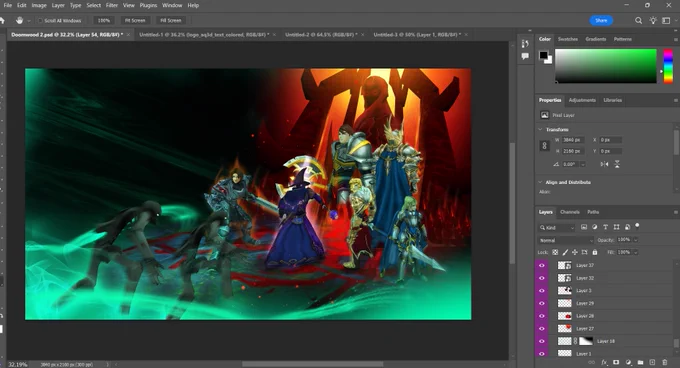Click Create new adjustment layer icon
Screen dimensions: 680x368
(628, 362)
